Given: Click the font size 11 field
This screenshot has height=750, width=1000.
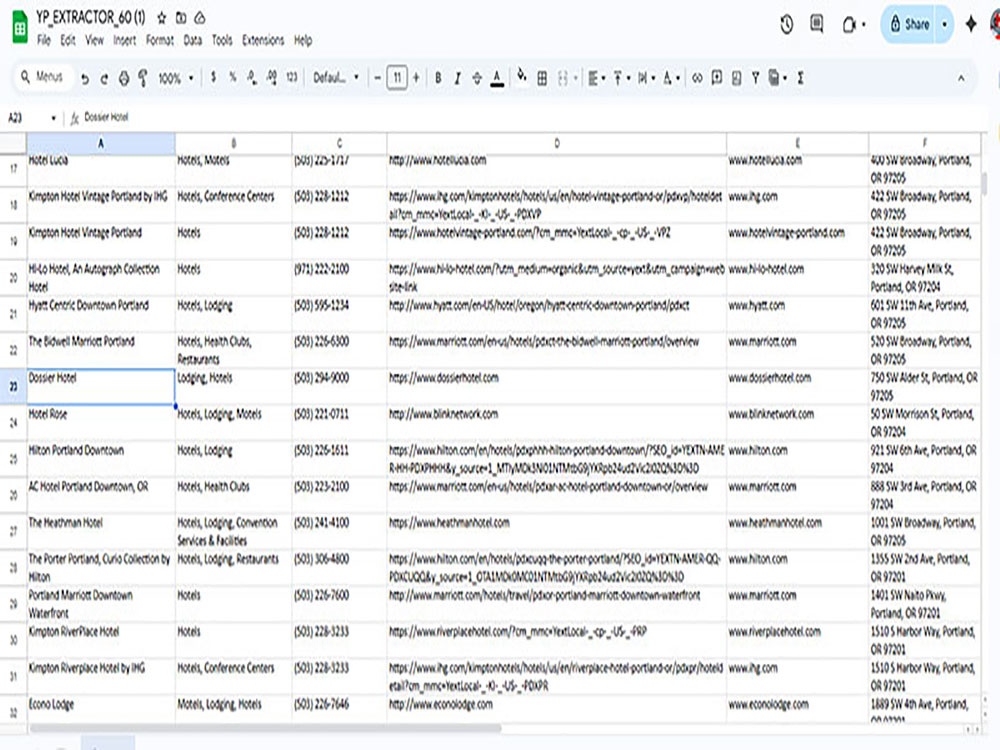Looking at the screenshot, I should (397, 78).
